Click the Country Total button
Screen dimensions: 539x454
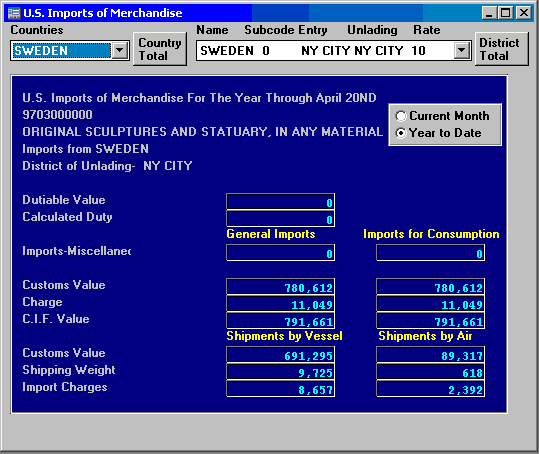tap(160, 49)
